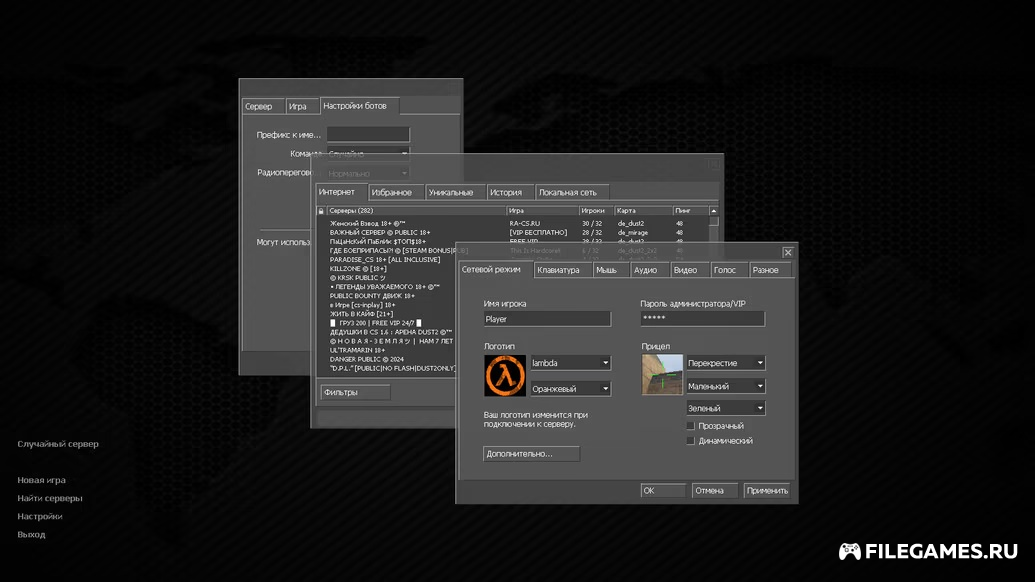This screenshot has height=582, width=1035.
Task: Start Новая игра from the main menu
Action: (42, 480)
